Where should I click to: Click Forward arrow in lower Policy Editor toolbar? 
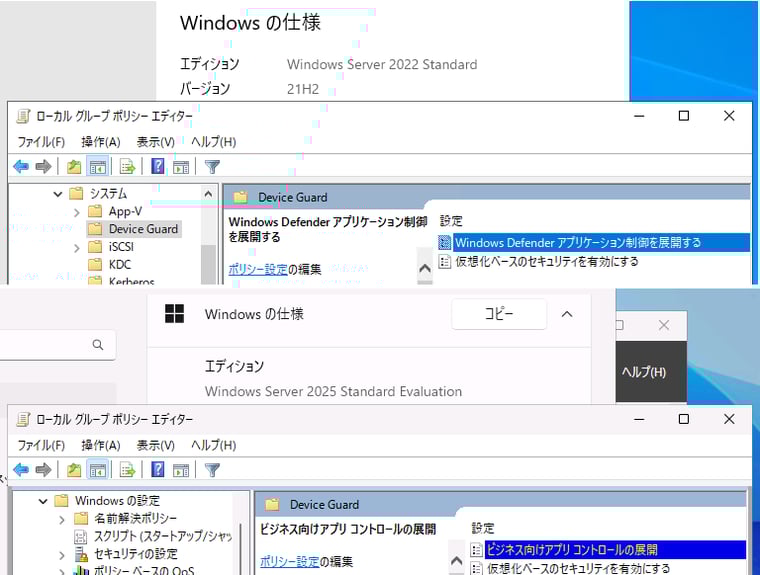tap(43, 469)
